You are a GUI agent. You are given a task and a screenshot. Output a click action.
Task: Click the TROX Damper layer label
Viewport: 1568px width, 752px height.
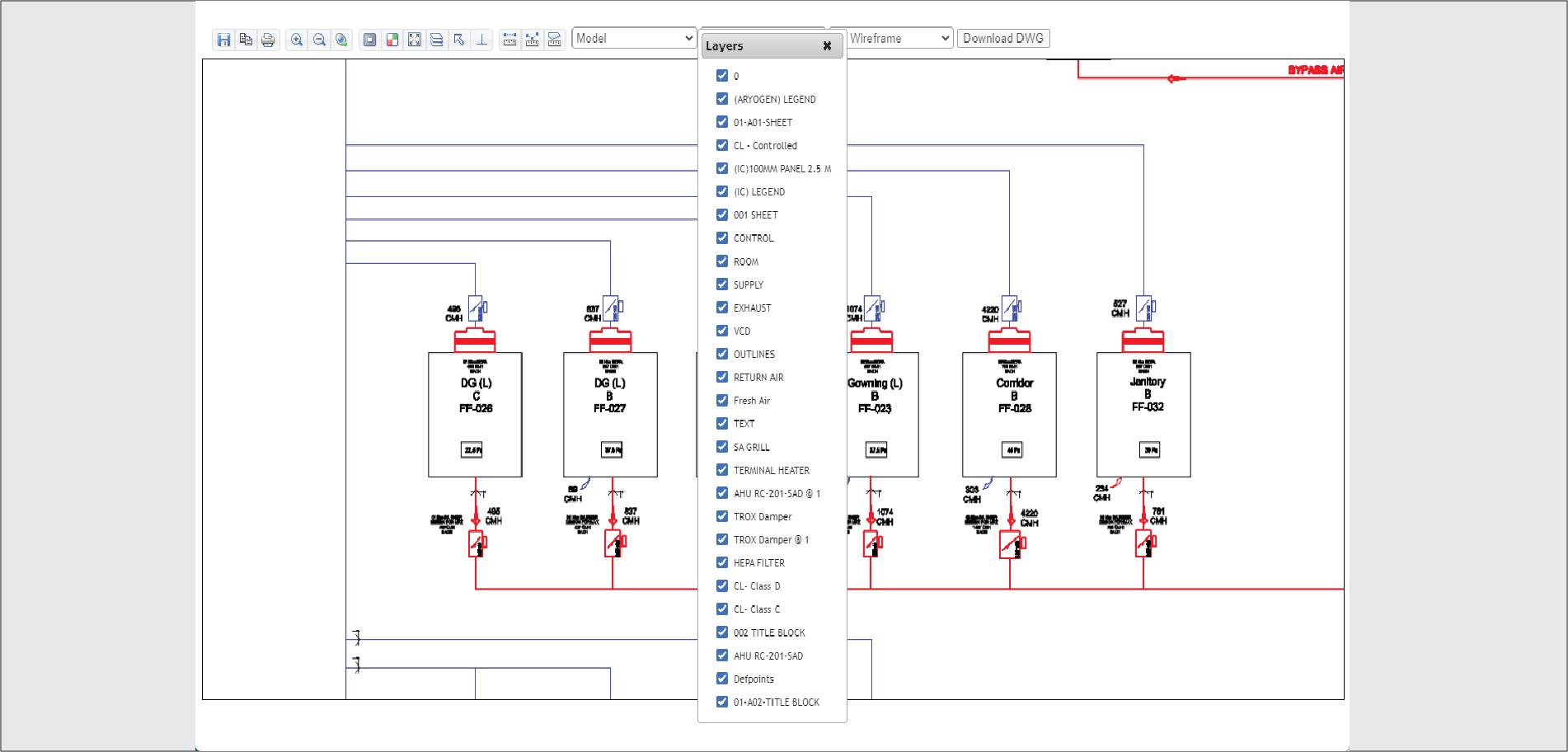coord(762,517)
